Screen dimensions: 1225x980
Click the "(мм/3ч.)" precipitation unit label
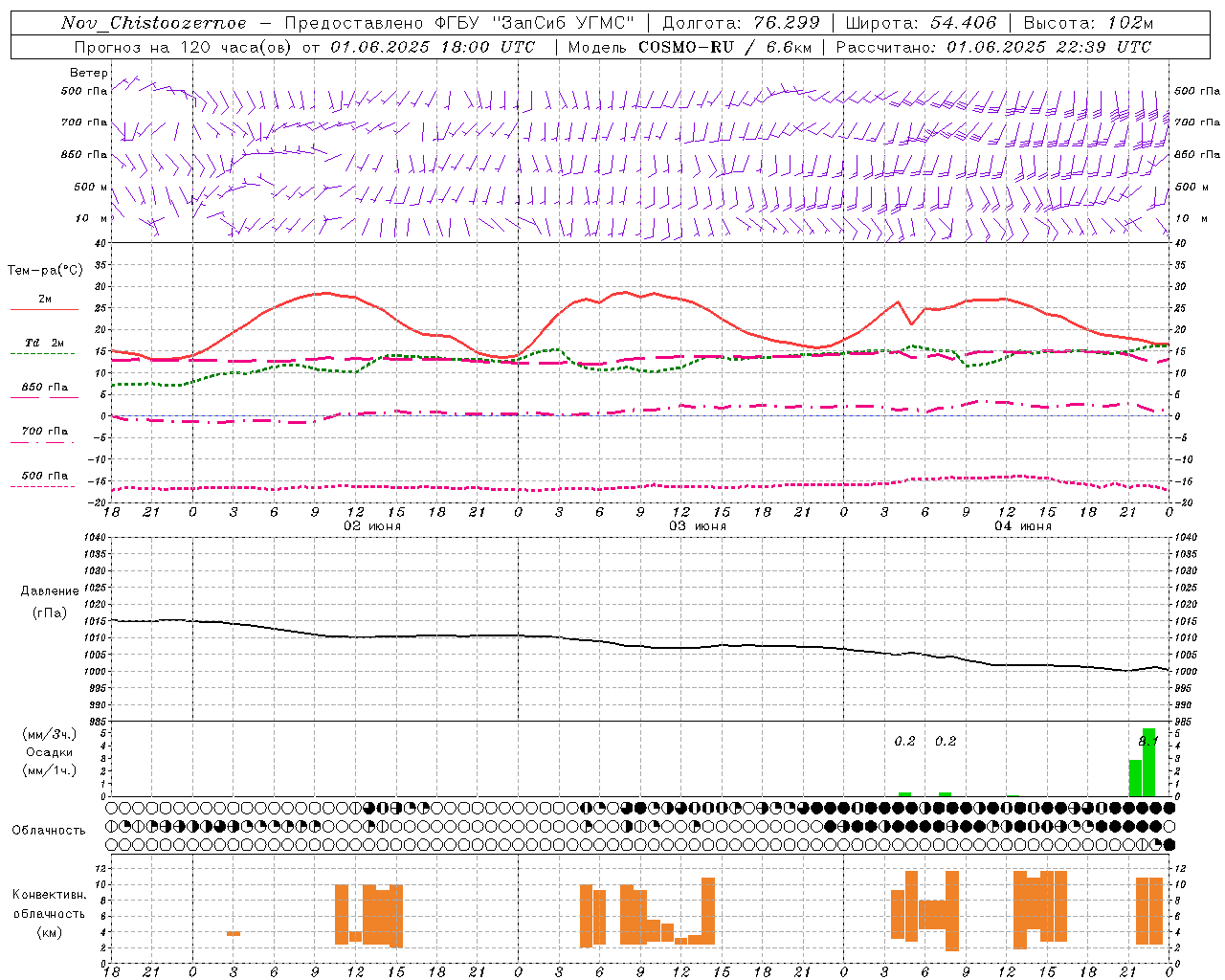[x=49, y=734]
